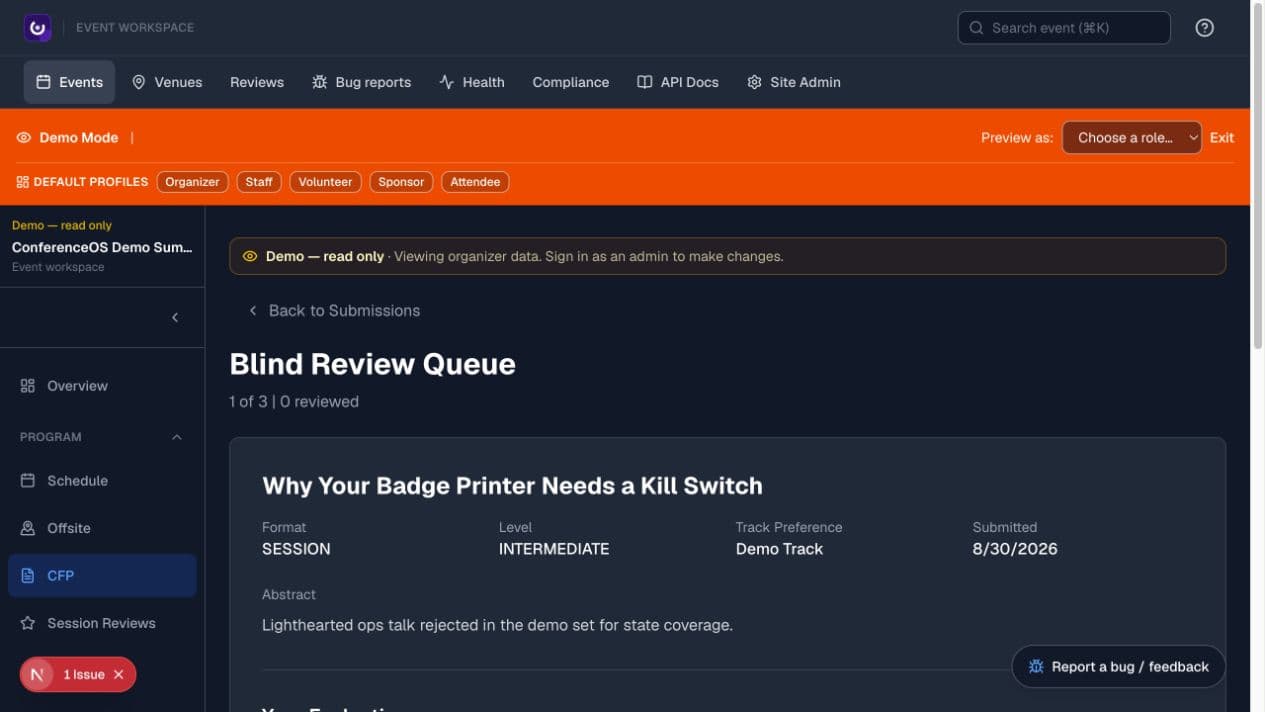
Task: Open Schedule in the sidebar
Action: 102,481
